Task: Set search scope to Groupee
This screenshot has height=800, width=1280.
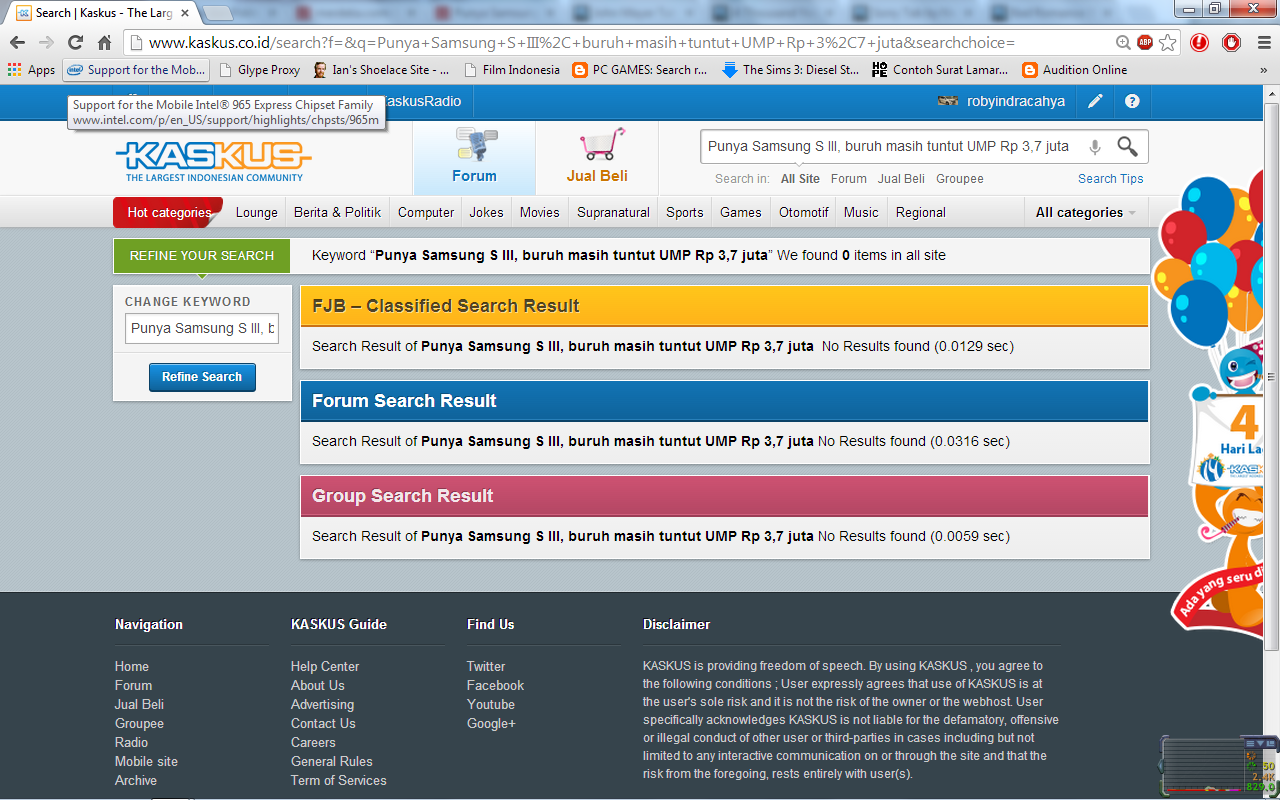Action: (960, 179)
